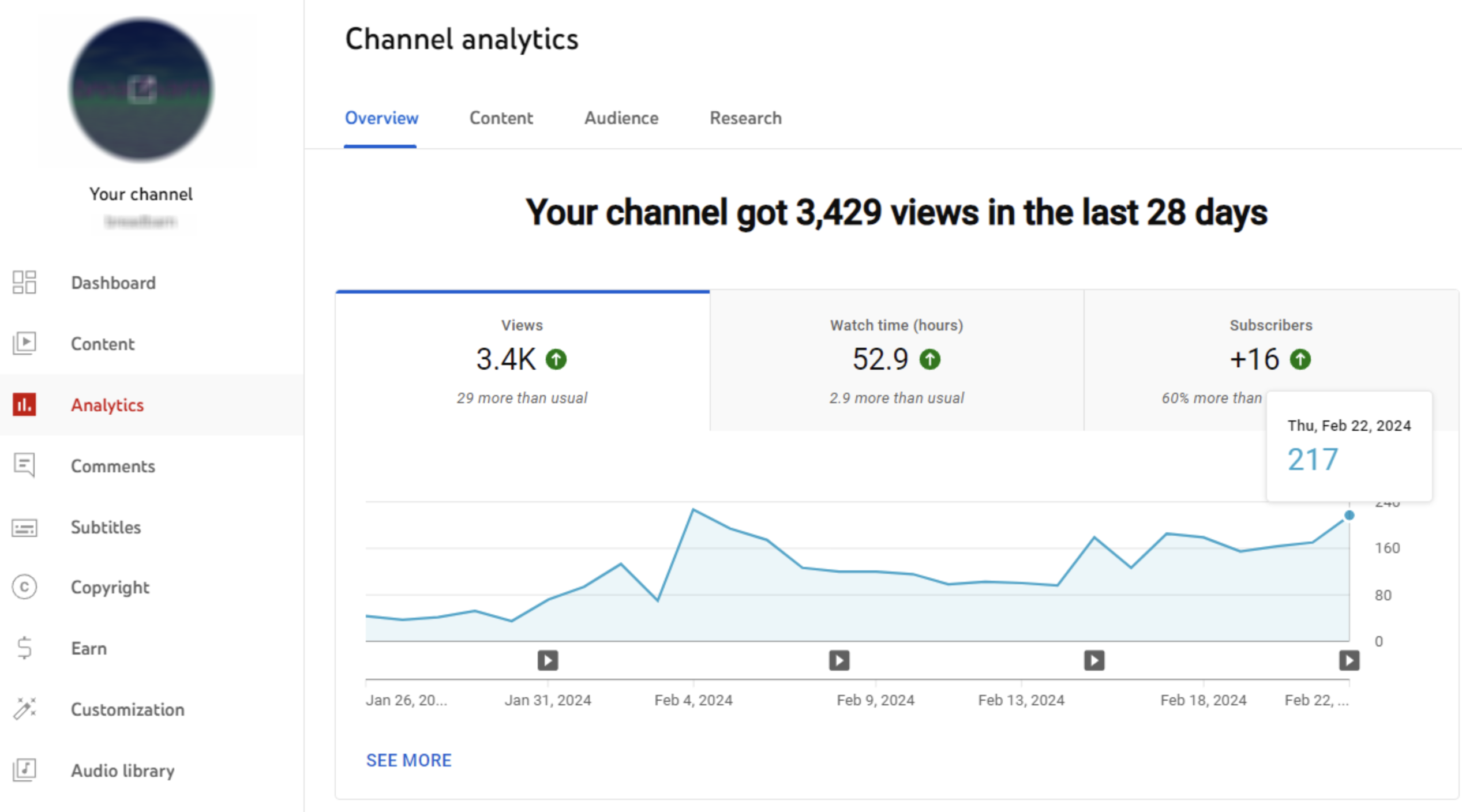This screenshot has height=812, width=1462.
Task: Return to the Overview tab
Action: click(x=381, y=118)
